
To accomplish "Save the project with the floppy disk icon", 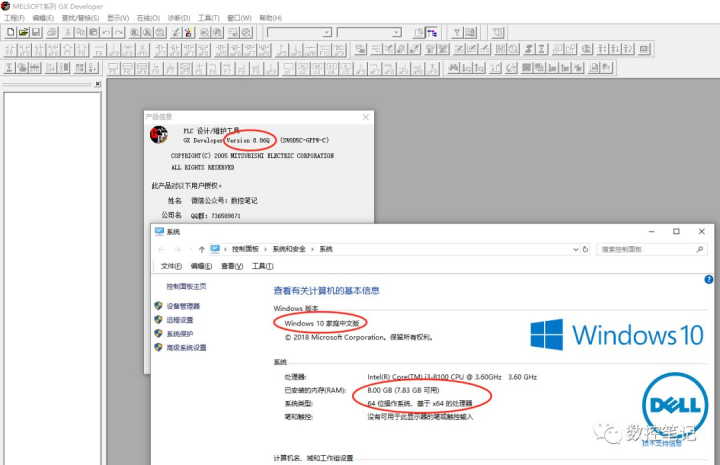I will tap(36, 33).
